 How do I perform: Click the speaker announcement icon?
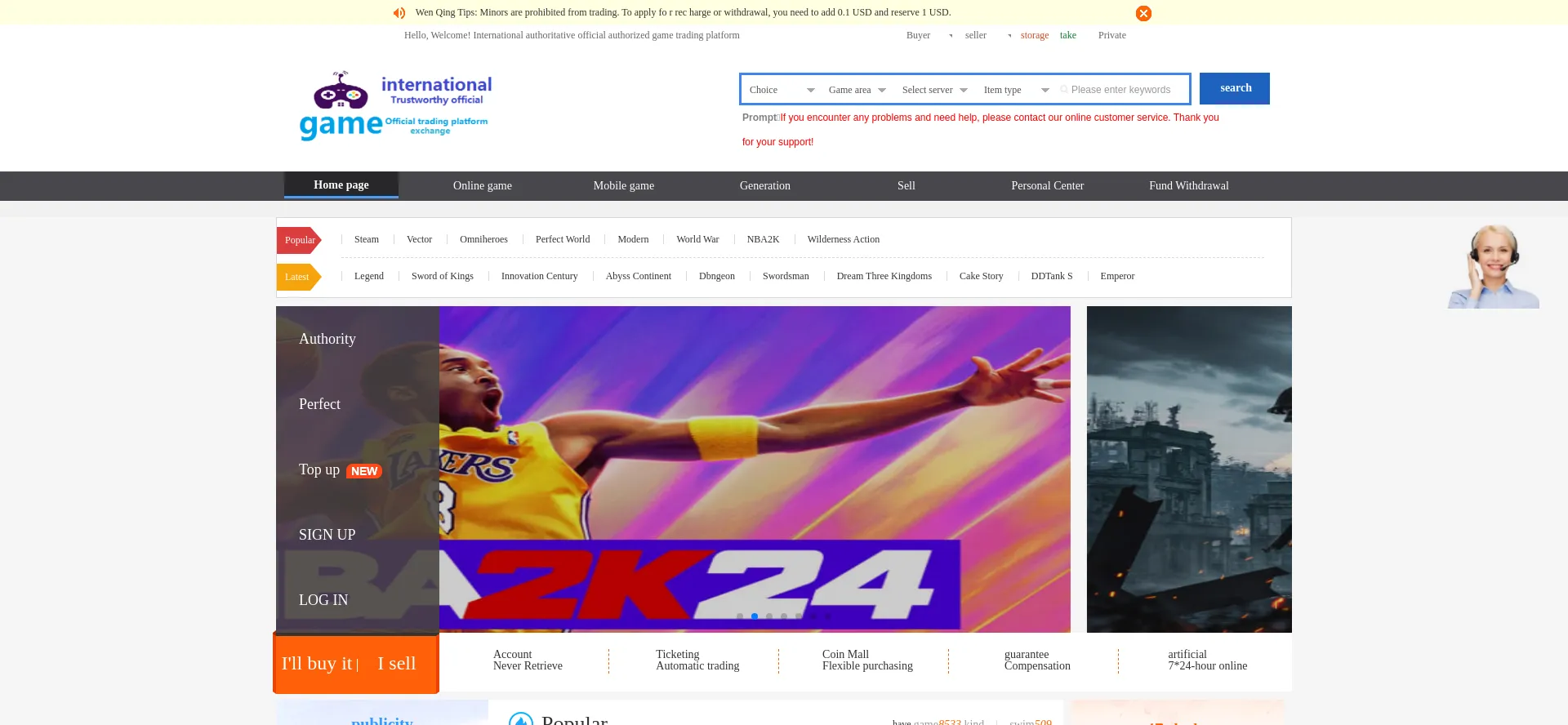(x=399, y=13)
